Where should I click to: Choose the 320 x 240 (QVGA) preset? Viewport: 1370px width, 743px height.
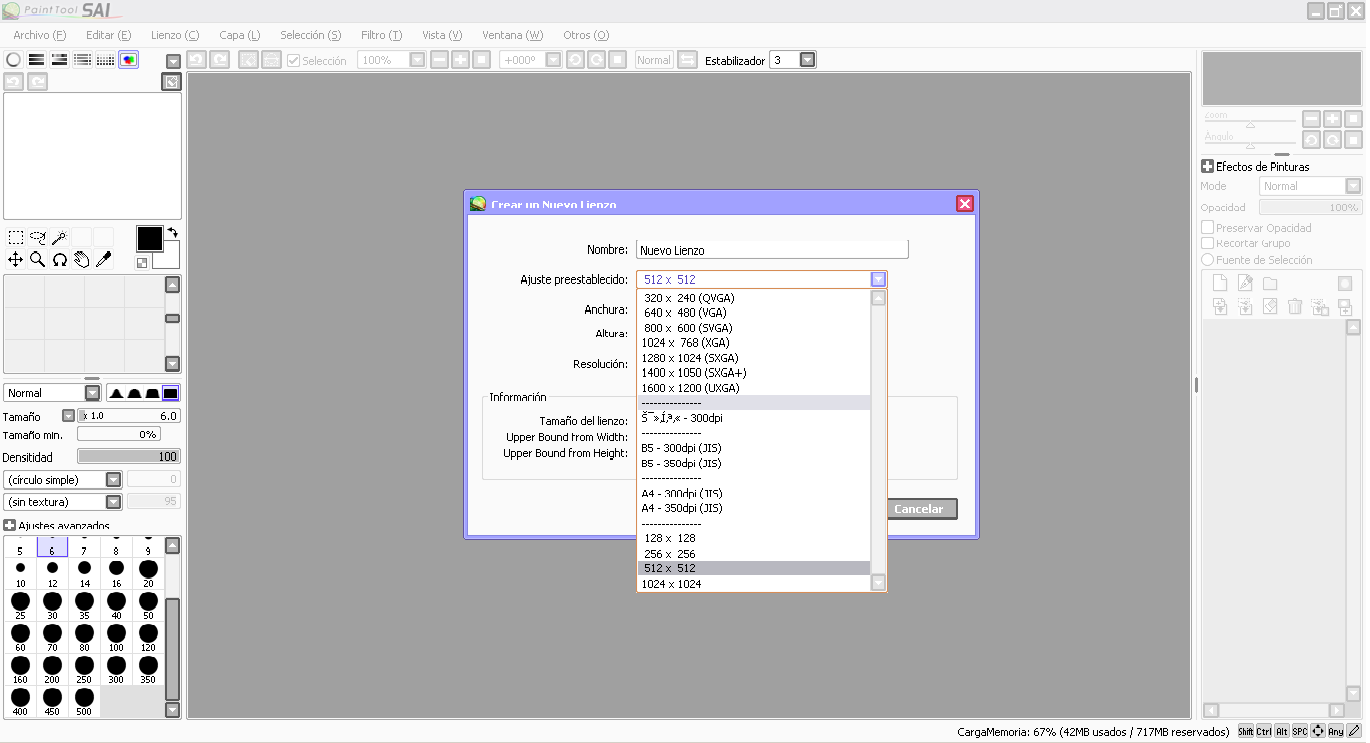point(753,298)
